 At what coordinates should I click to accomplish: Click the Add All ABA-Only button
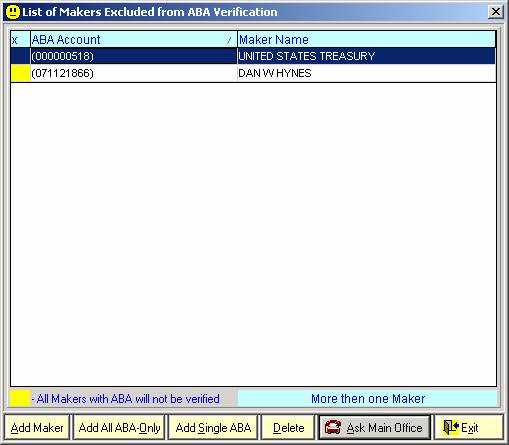[119, 427]
